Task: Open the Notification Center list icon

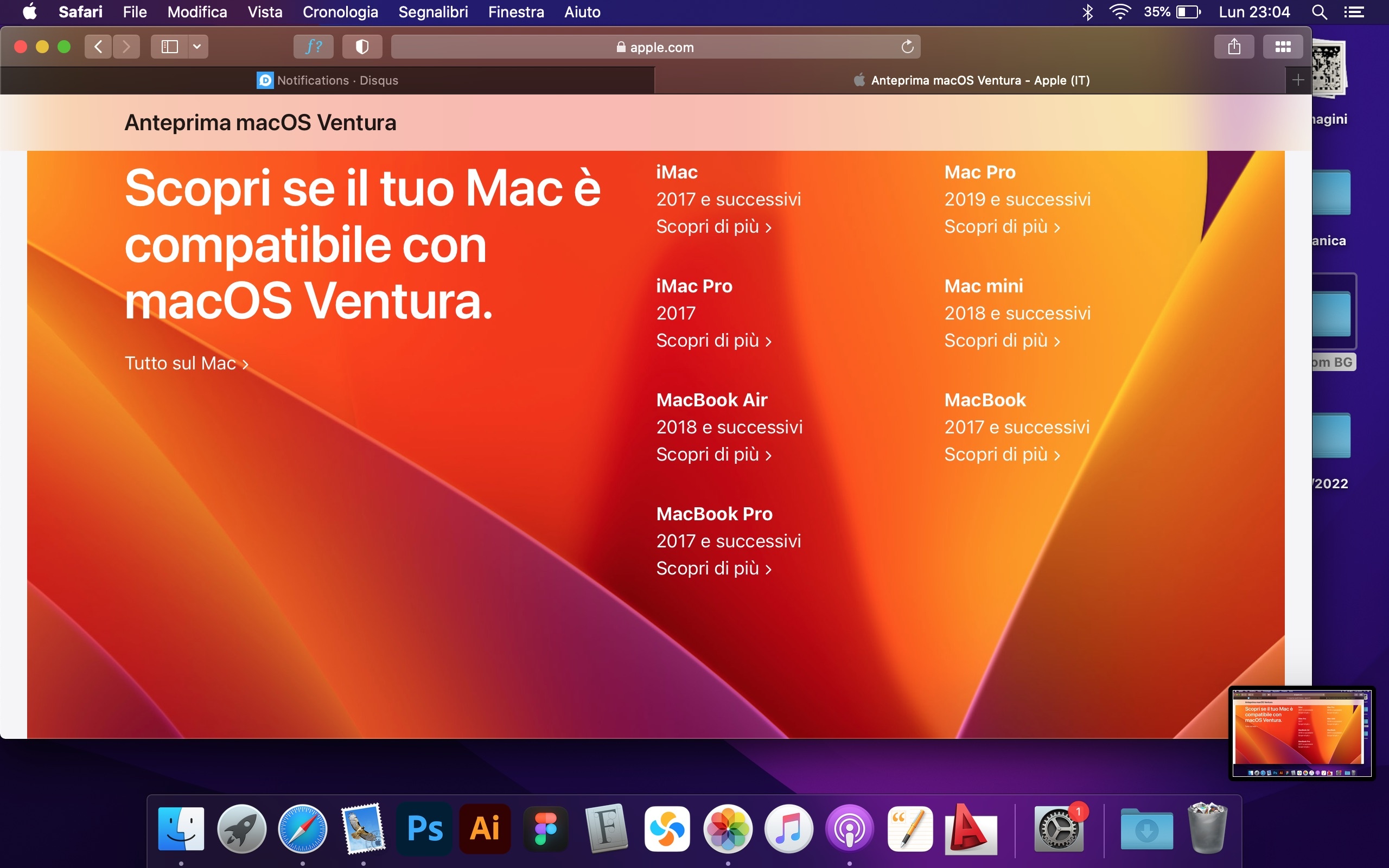Action: tap(1354, 12)
